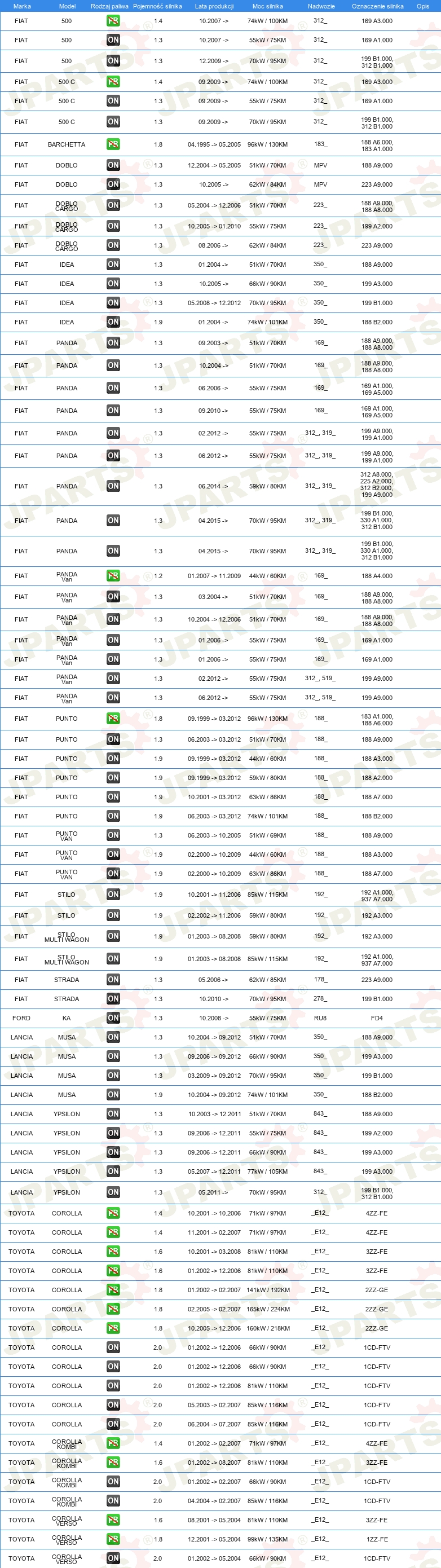Click 04.1995 -> 05.2005 production years
This screenshot has height=1568, width=441.
(214, 144)
